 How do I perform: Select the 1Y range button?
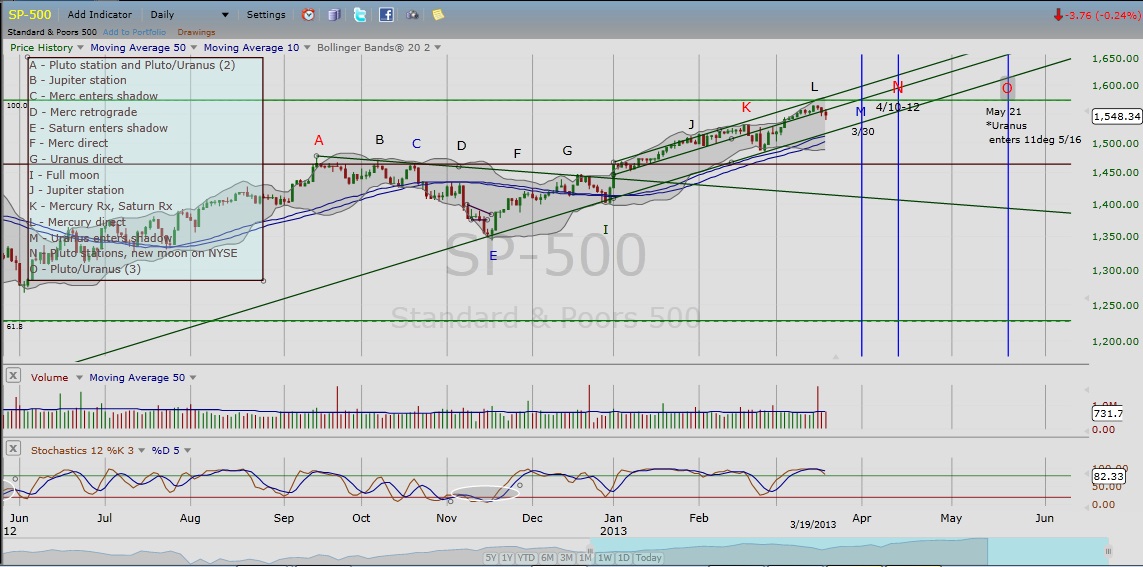click(x=508, y=558)
